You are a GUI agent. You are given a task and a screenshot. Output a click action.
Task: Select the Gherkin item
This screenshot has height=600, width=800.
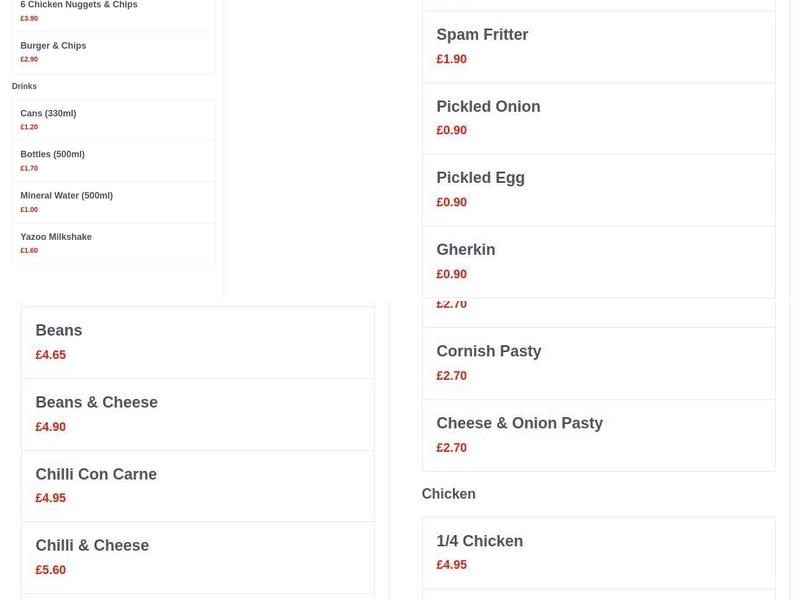tap(465, 250)
